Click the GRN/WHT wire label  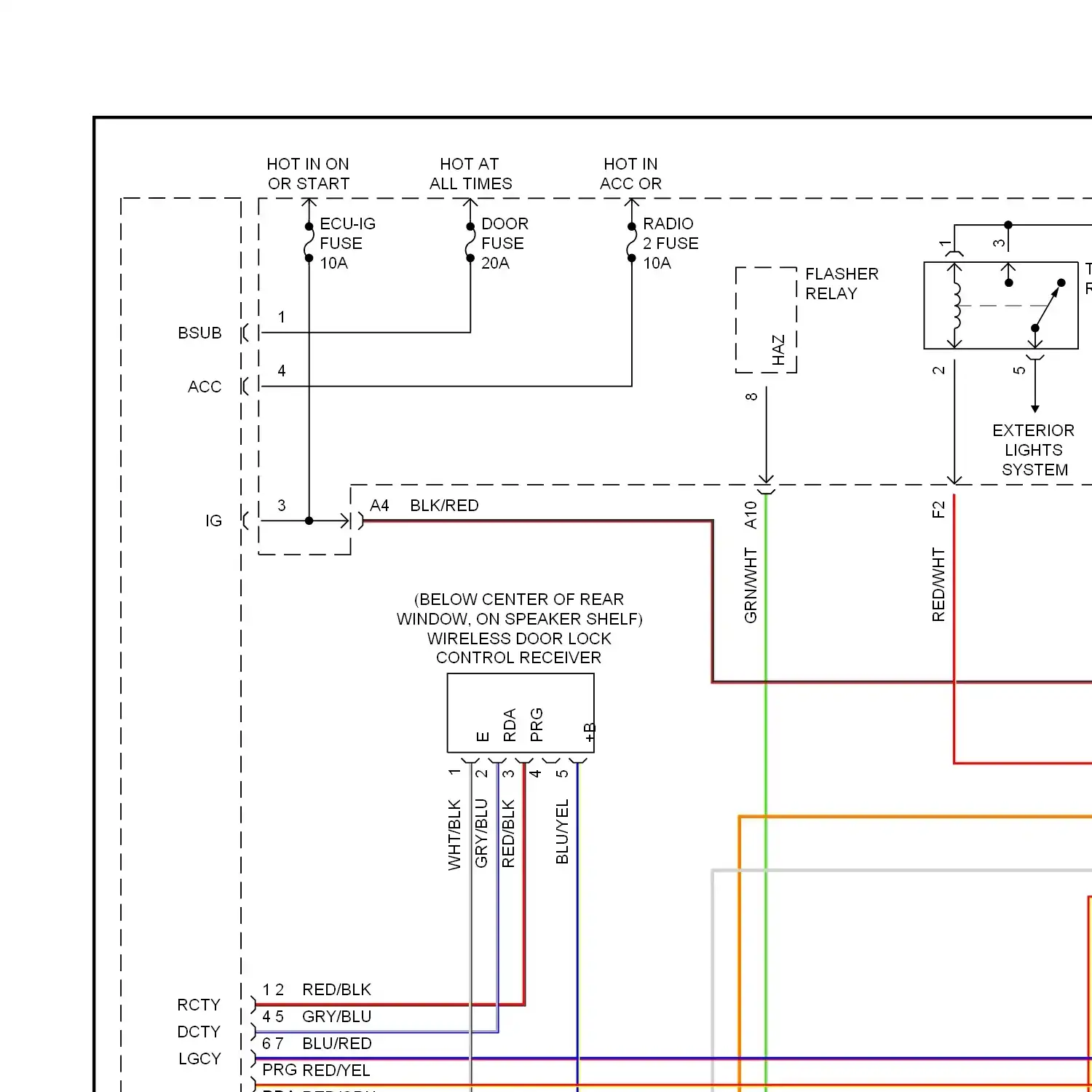(x=751, y=585)
